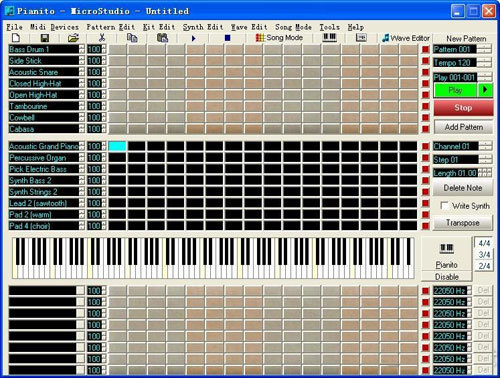Screen dimensions: 500x378
Task: Open the Bass Drum 1 instrument dropdown
Action: click(x=82, y=49)
